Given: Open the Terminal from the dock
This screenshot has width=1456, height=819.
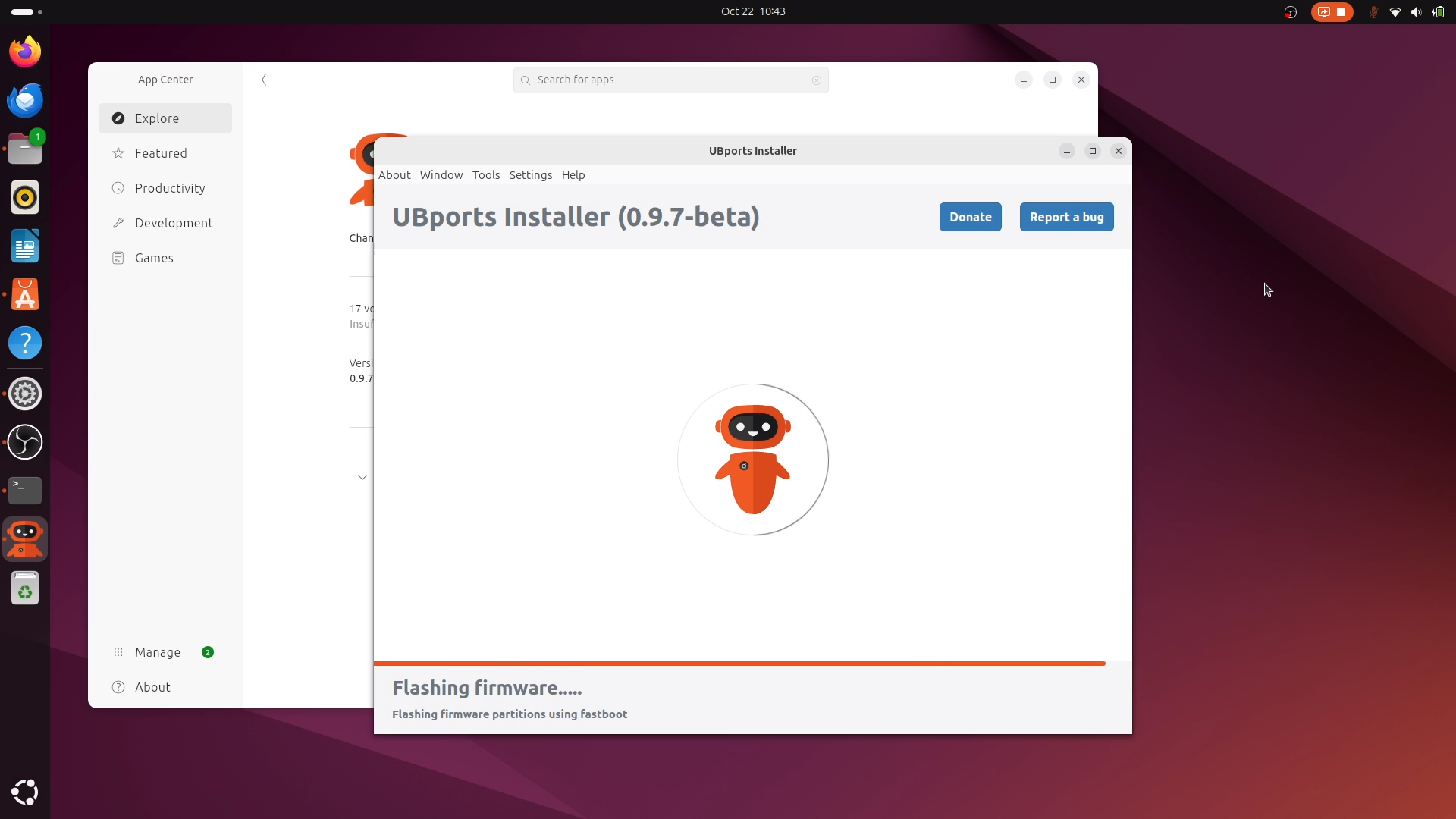Looking at the screenshot, I should pos(25,491).
